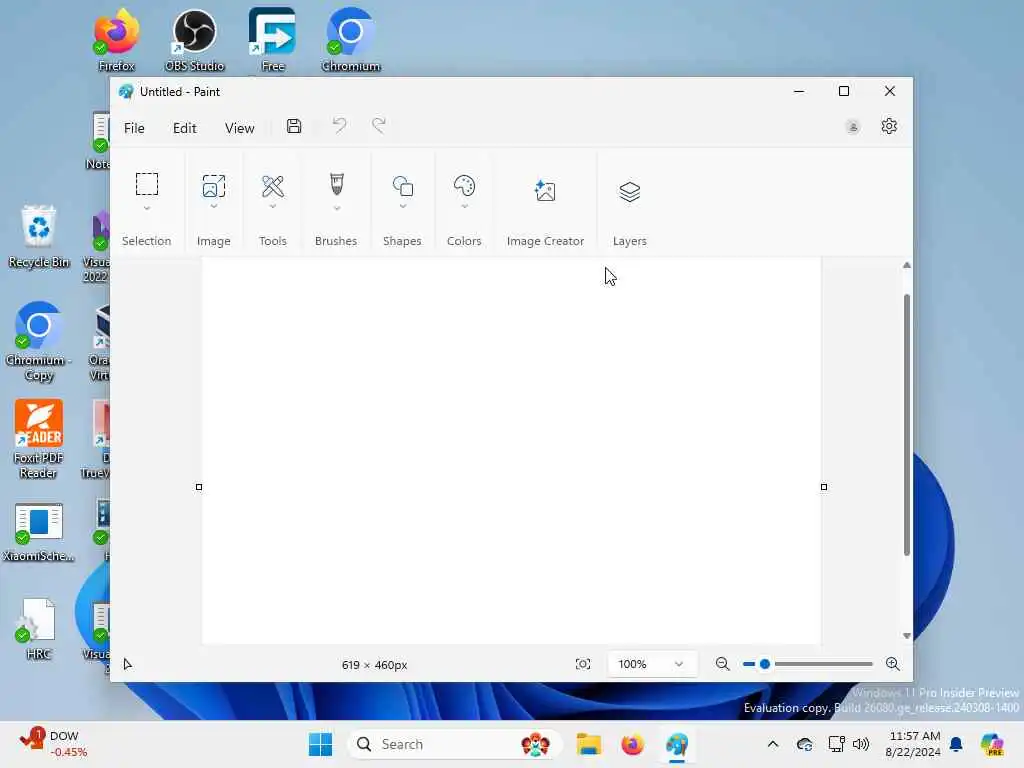Click the zoom in magnifier icon
Viewport: 1024px width, 768px height.
click(893, 664)
